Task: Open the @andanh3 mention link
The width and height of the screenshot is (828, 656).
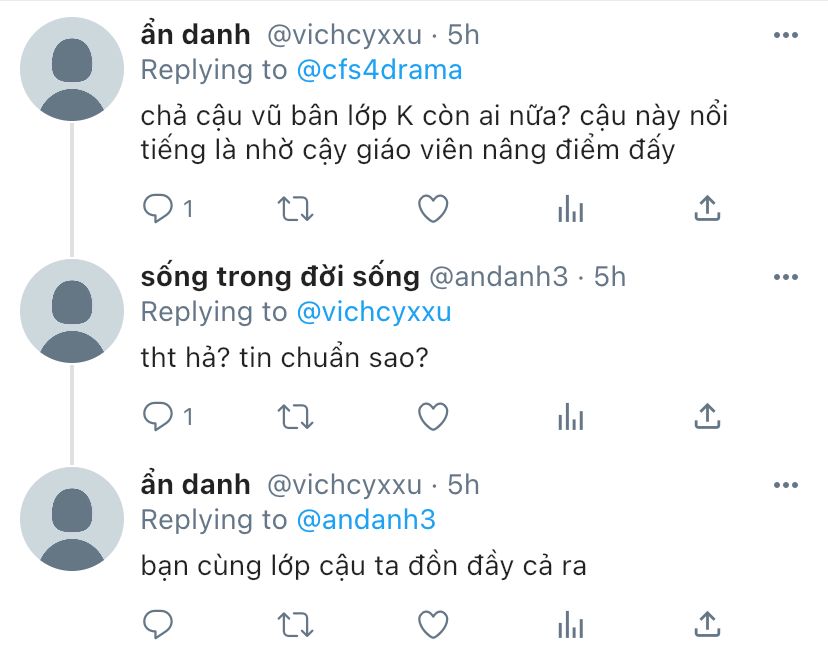Action: 366,520
